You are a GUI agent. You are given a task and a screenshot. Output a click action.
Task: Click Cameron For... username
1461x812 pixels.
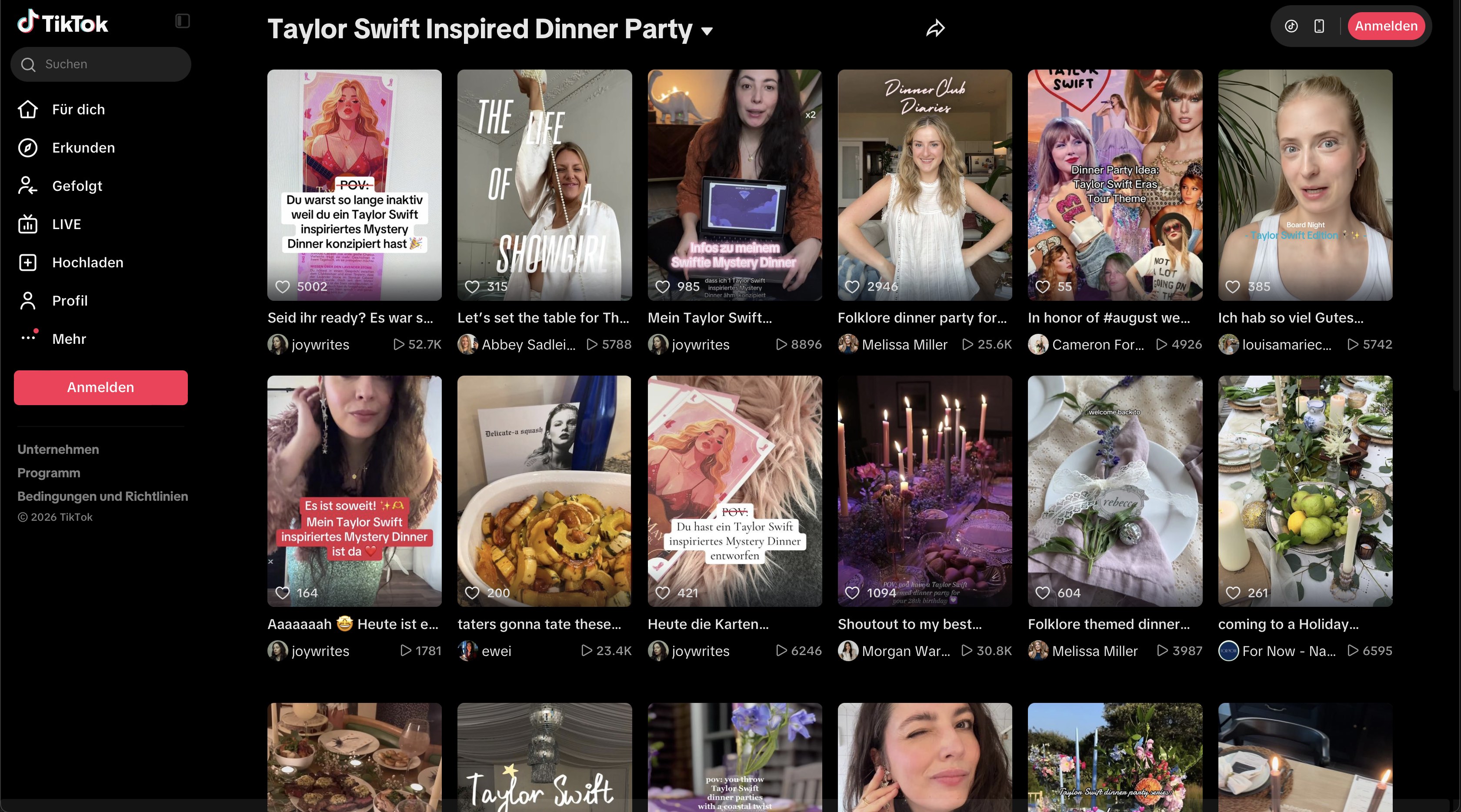[1097, 345]
